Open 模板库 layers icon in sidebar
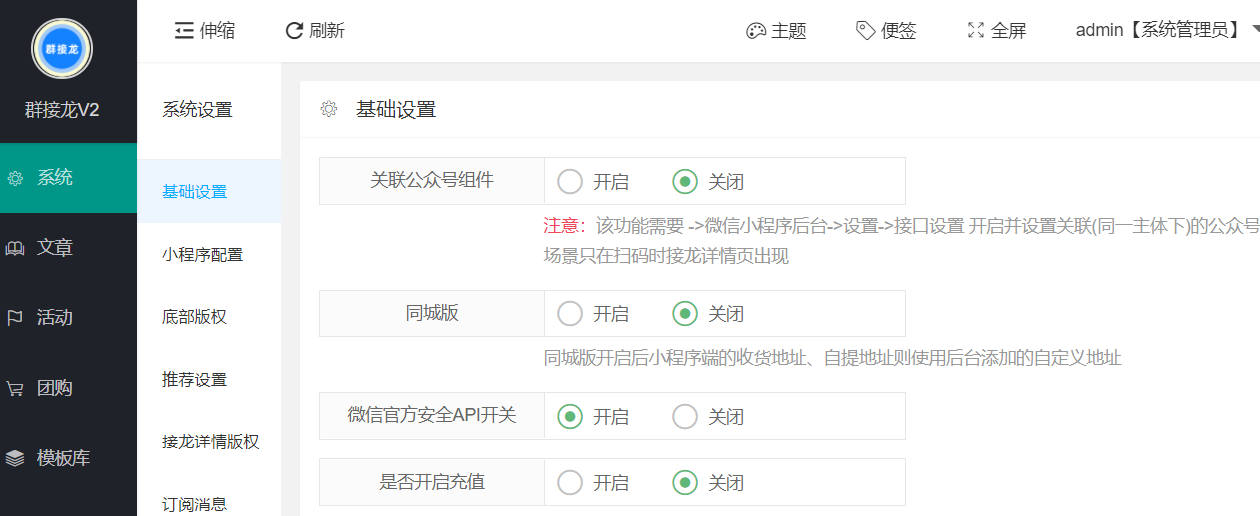Image resolution: width=1260 pixels, height=516 pixels. pos(15,458)
